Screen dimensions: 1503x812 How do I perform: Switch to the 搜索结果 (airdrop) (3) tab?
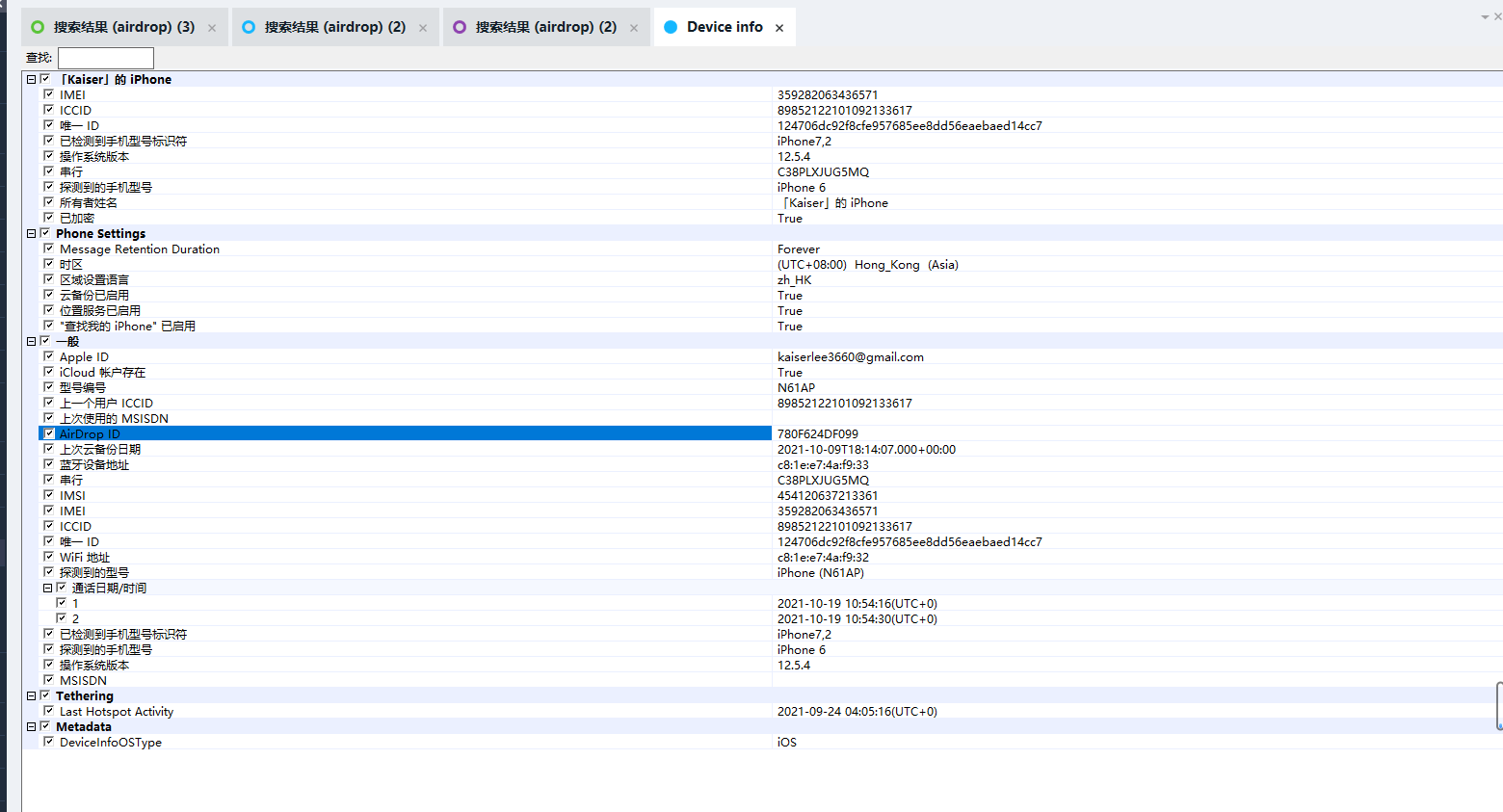[x=124, y=27]
